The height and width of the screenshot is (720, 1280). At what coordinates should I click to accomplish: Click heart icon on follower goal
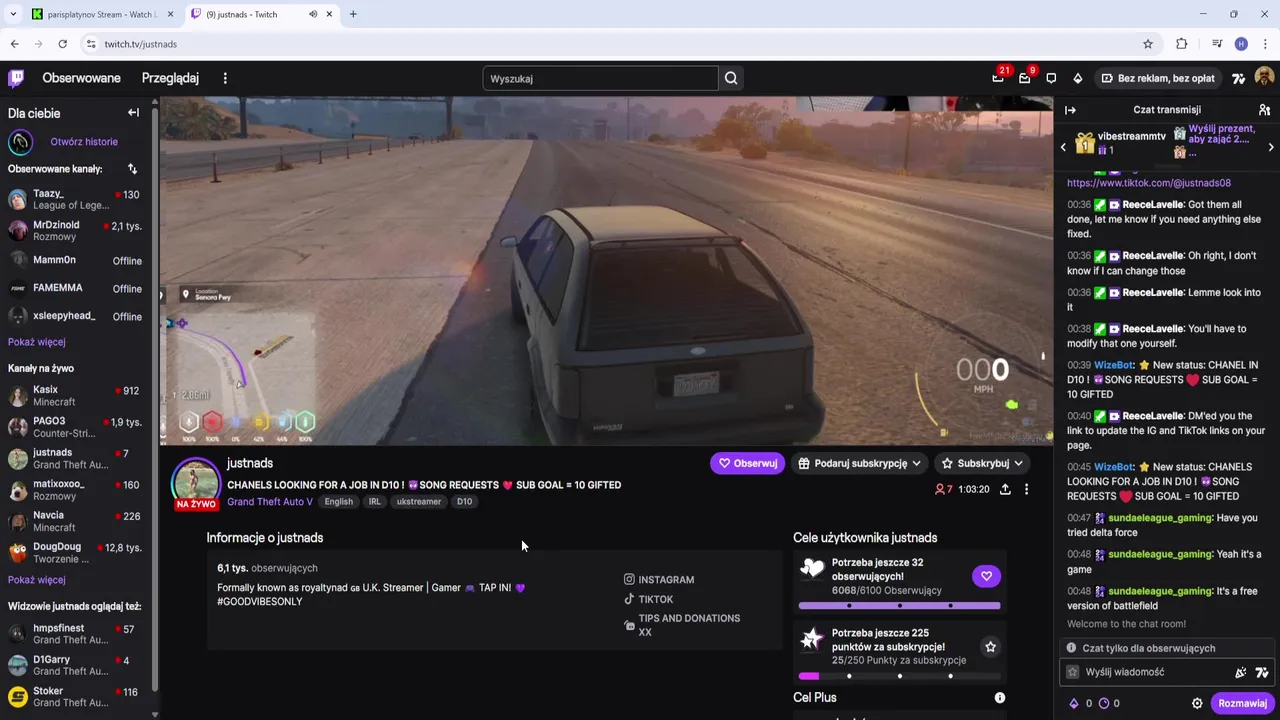pos(986,576)
